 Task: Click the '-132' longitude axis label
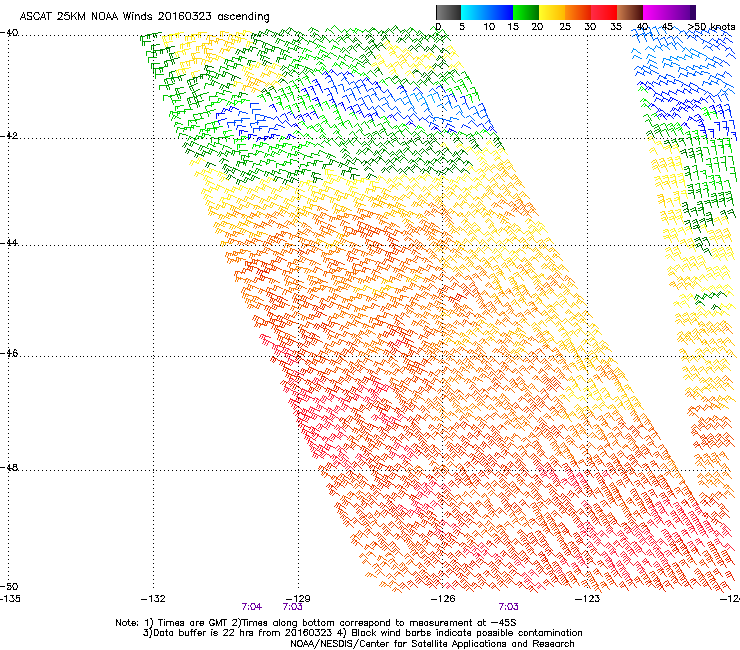[153, 599]
